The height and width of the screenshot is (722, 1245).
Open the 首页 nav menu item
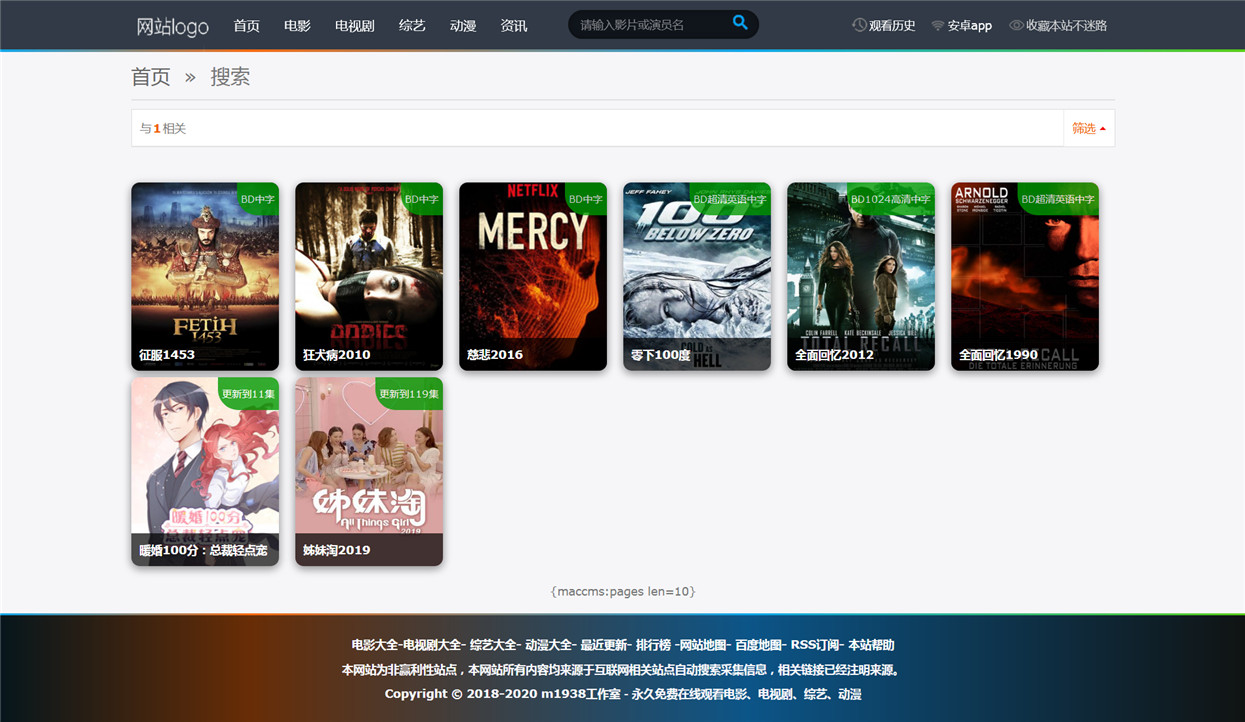[246, 26]
